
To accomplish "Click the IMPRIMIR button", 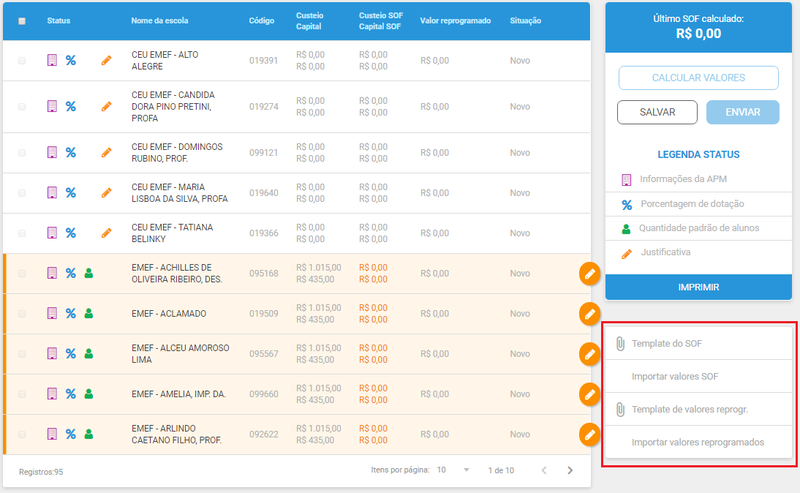I will pos(698,287).
